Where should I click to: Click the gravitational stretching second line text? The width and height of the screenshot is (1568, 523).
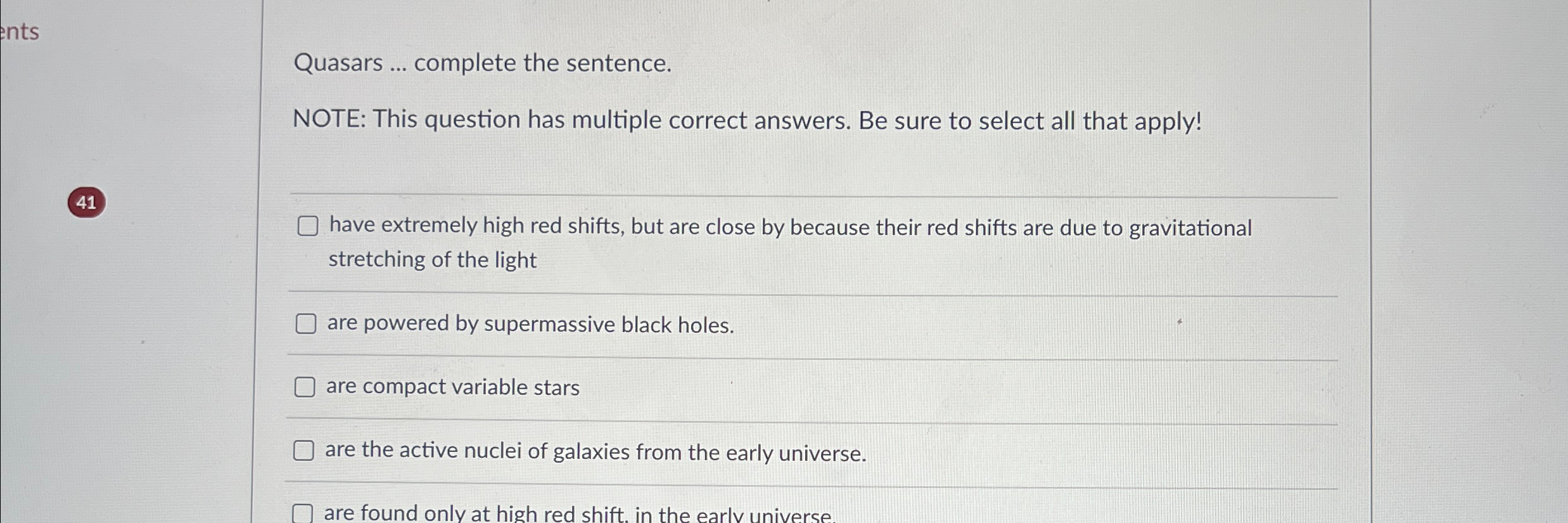coord(432,259)
